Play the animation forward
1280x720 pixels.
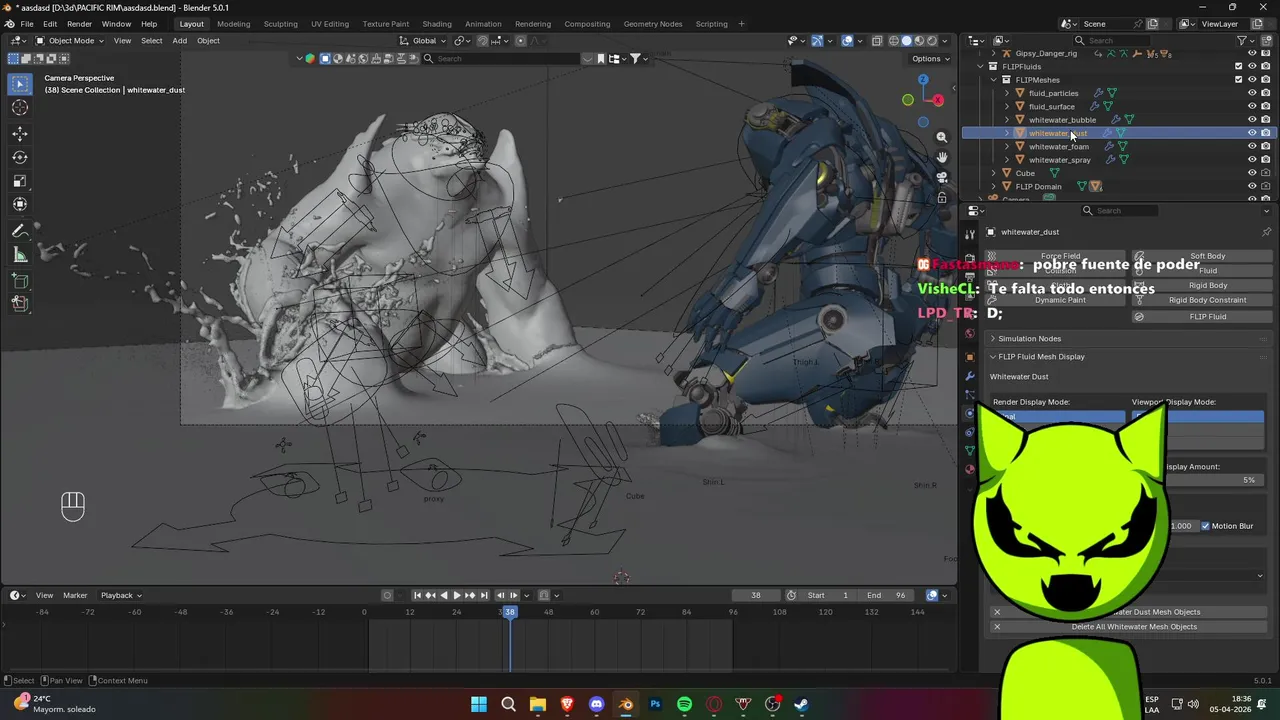coord(457,595)
